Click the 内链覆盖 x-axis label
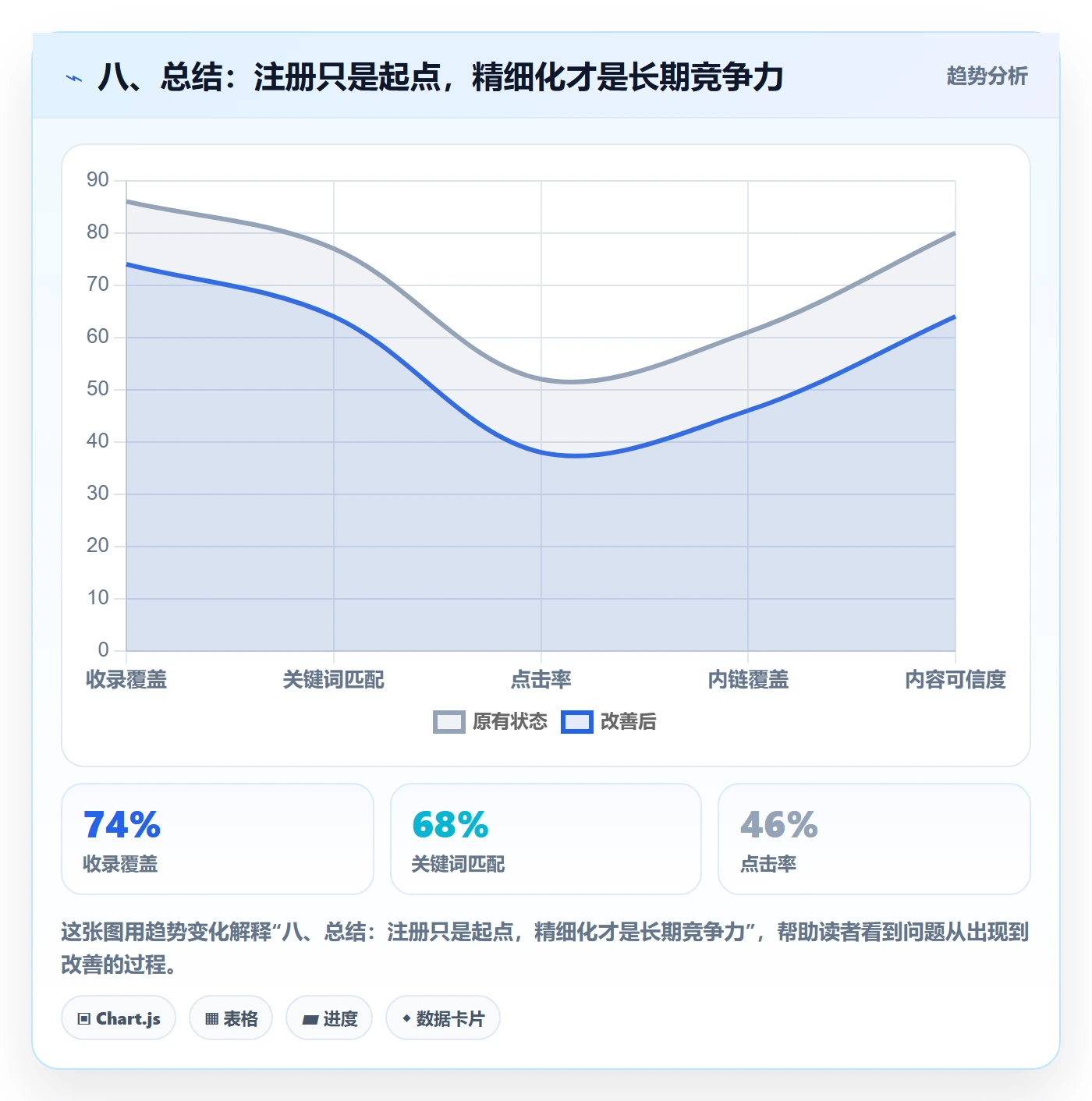1092x1101 pixels. 748,680
